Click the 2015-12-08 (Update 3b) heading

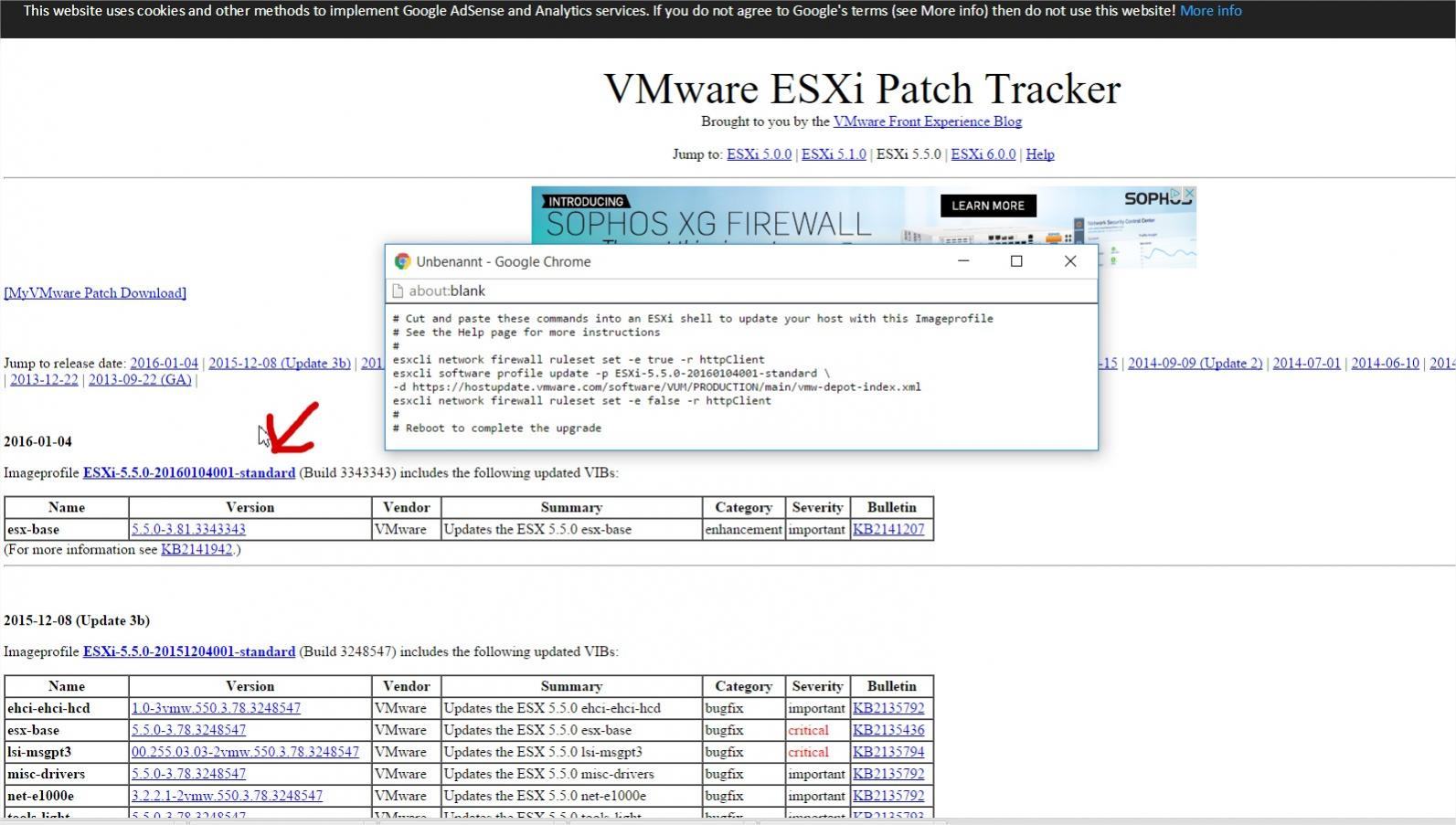click(x=77, y=621)
